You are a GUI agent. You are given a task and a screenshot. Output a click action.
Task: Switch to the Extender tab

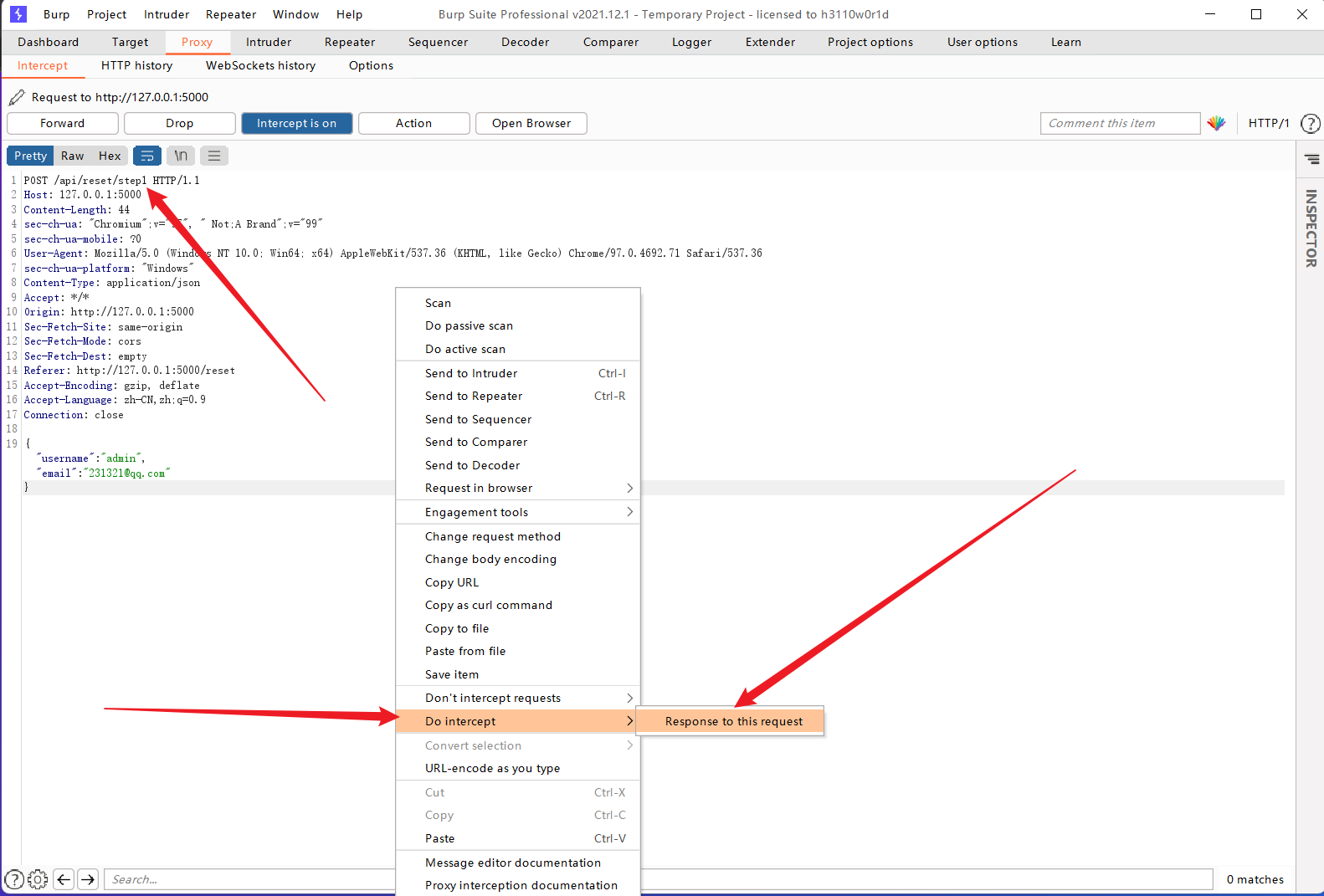click(x=771, y=42)
